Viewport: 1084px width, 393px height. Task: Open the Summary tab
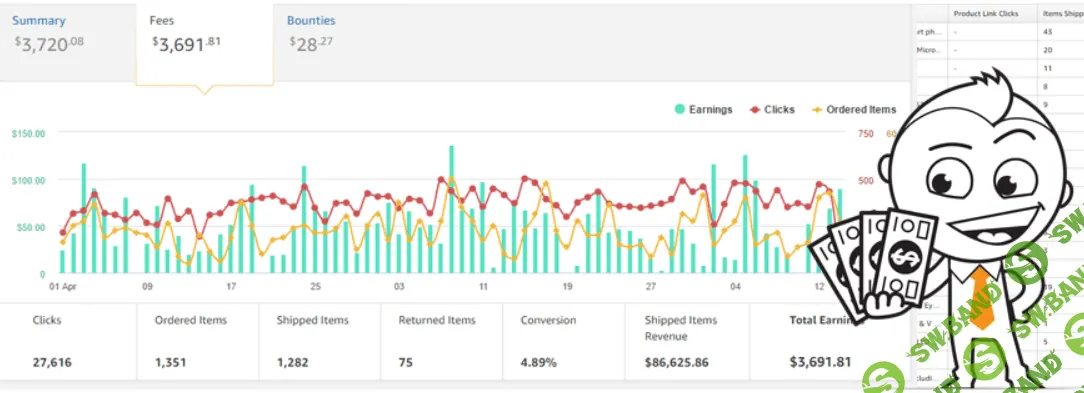[x=39, y=21]
